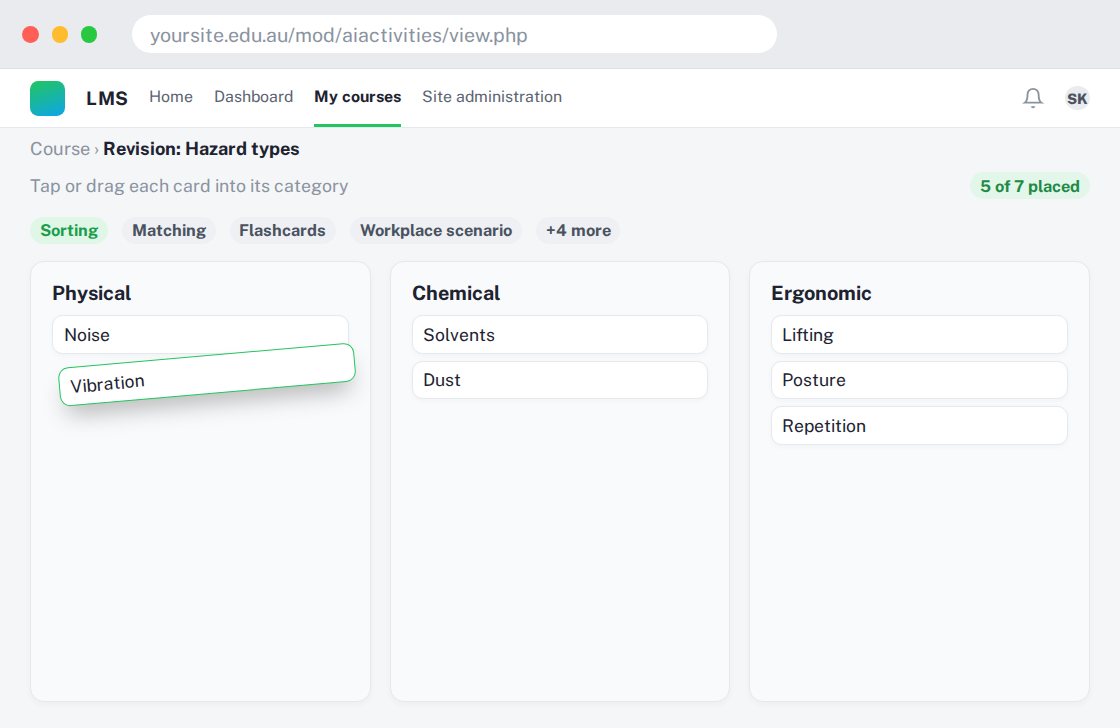Click the Chemical category heading
The height and width of the screenshot is (728, 1120).
[456, 293]
